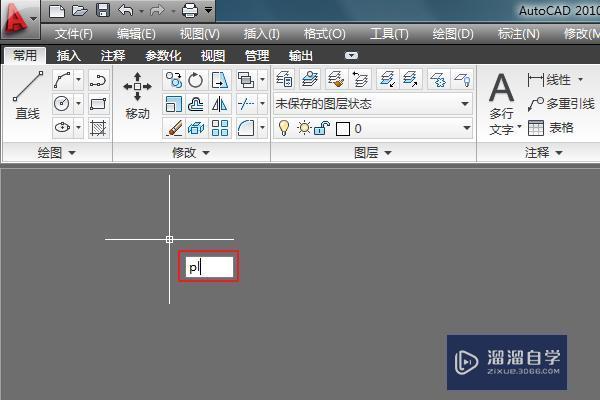The height and width of the screenshot is (400, 600).
Task: Undo the last action
Action: [x=126, y=11]
